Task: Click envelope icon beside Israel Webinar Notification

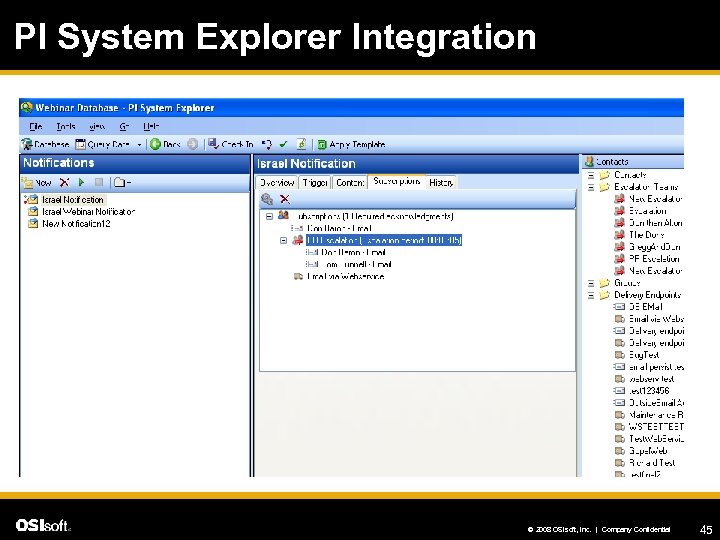Action: coord(33,212)
